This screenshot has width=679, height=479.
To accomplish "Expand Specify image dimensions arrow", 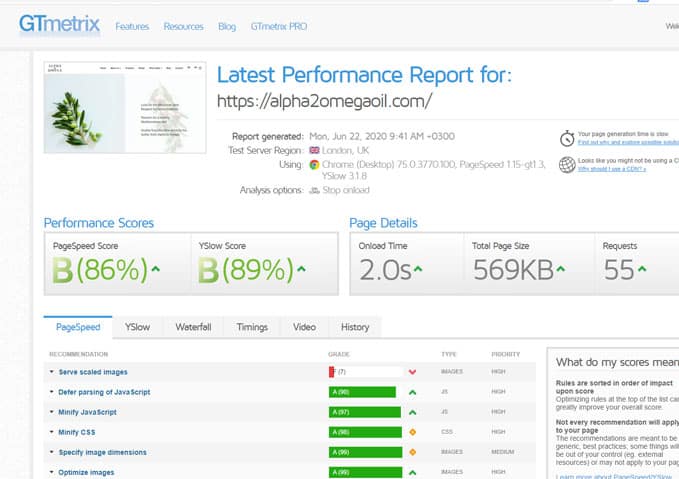I will pyautogui.click(x=52, y=452).
